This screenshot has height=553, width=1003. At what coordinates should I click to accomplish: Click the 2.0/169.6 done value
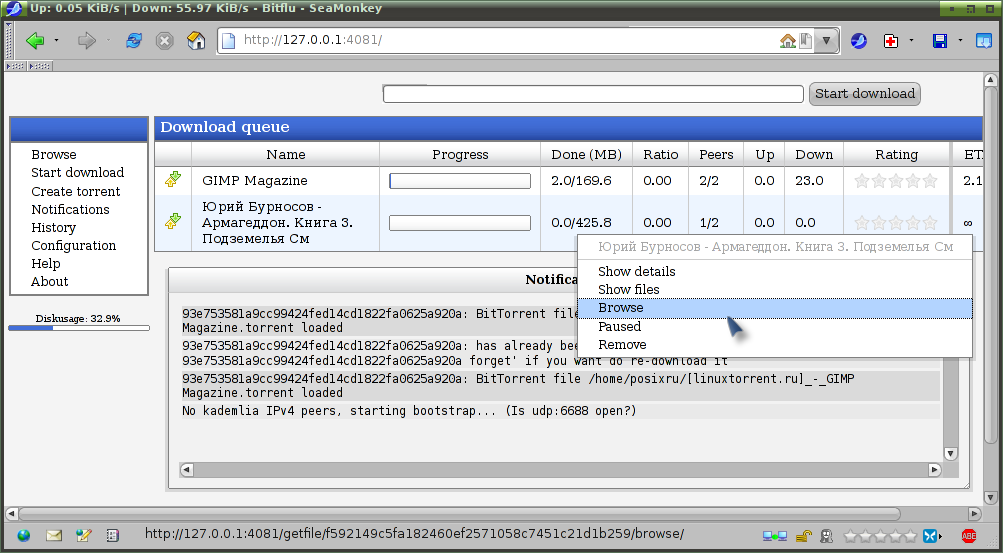(x=581, y=181)
